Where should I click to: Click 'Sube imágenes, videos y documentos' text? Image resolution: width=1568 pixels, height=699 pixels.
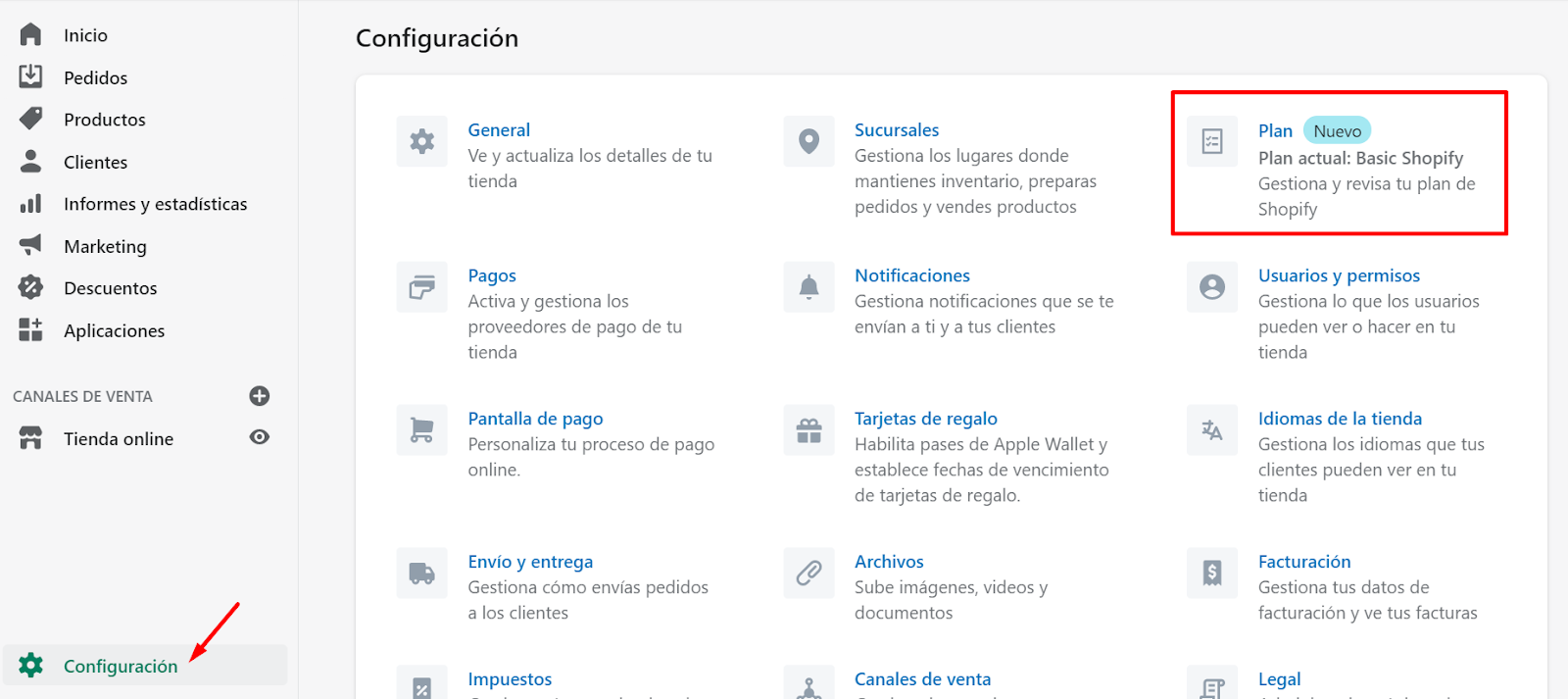pyautogui.click(x=951, y=600)
